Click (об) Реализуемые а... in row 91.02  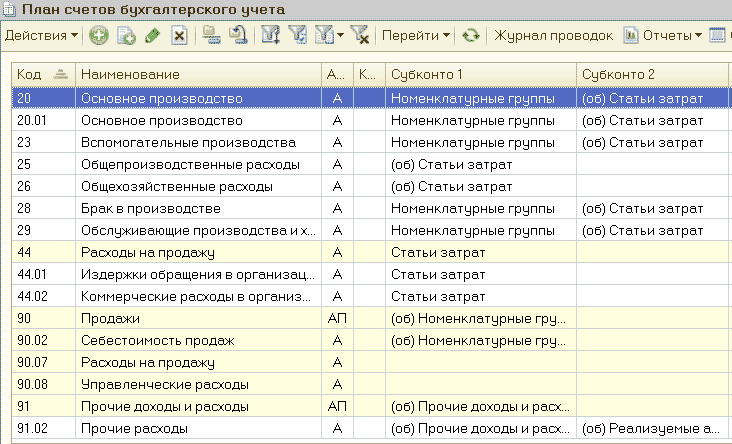(651, 428)
